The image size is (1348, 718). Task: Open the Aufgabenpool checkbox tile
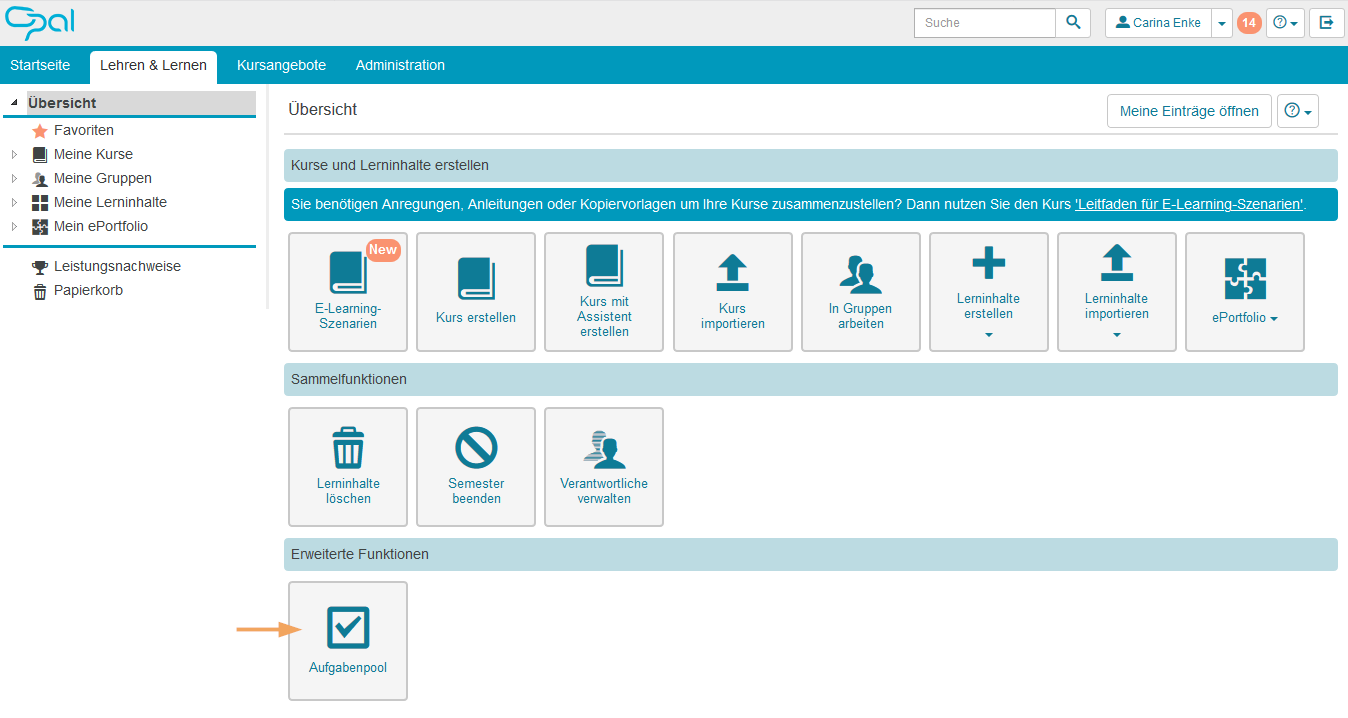click(348, 640)
